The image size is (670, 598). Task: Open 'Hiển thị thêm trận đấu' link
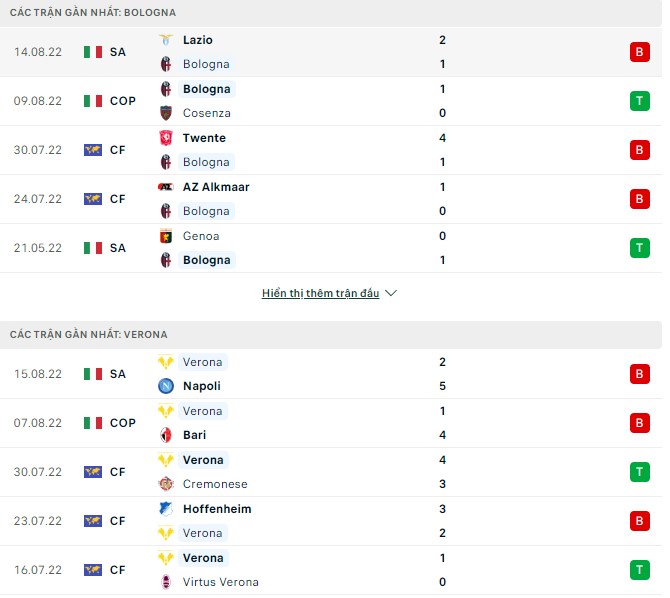(x=320, y=293)
